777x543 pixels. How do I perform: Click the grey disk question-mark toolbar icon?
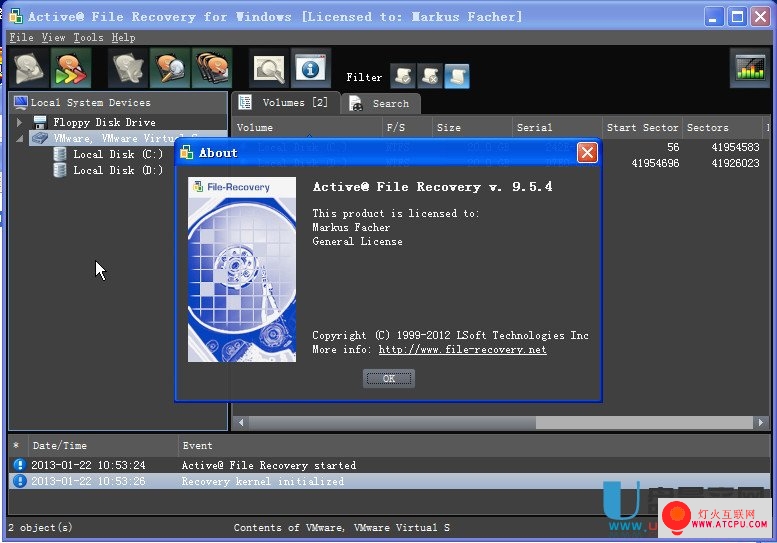click(x=128, y=68)
